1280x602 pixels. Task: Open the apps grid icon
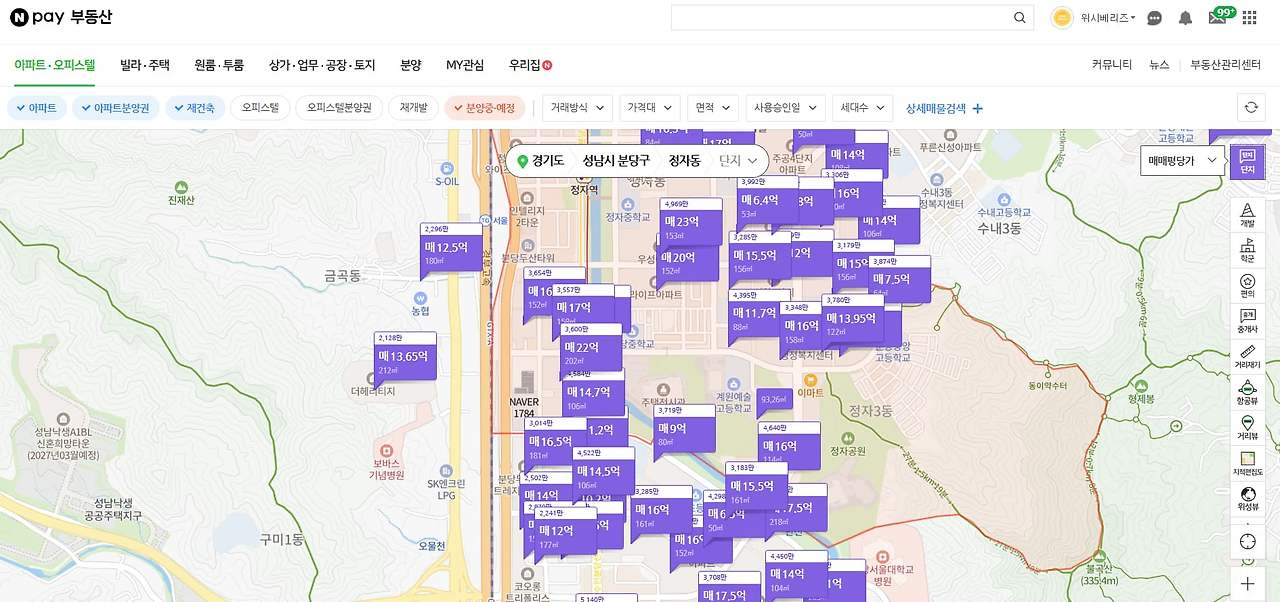click(1250, 18)
